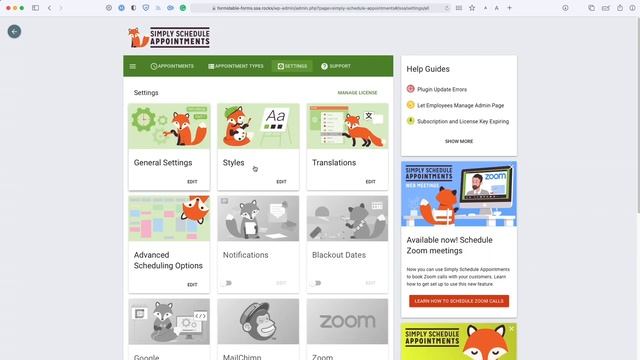This screenshot has width=640, height=360.
Task: Click the 'General Settings' card title
Action: pos(163,162)
